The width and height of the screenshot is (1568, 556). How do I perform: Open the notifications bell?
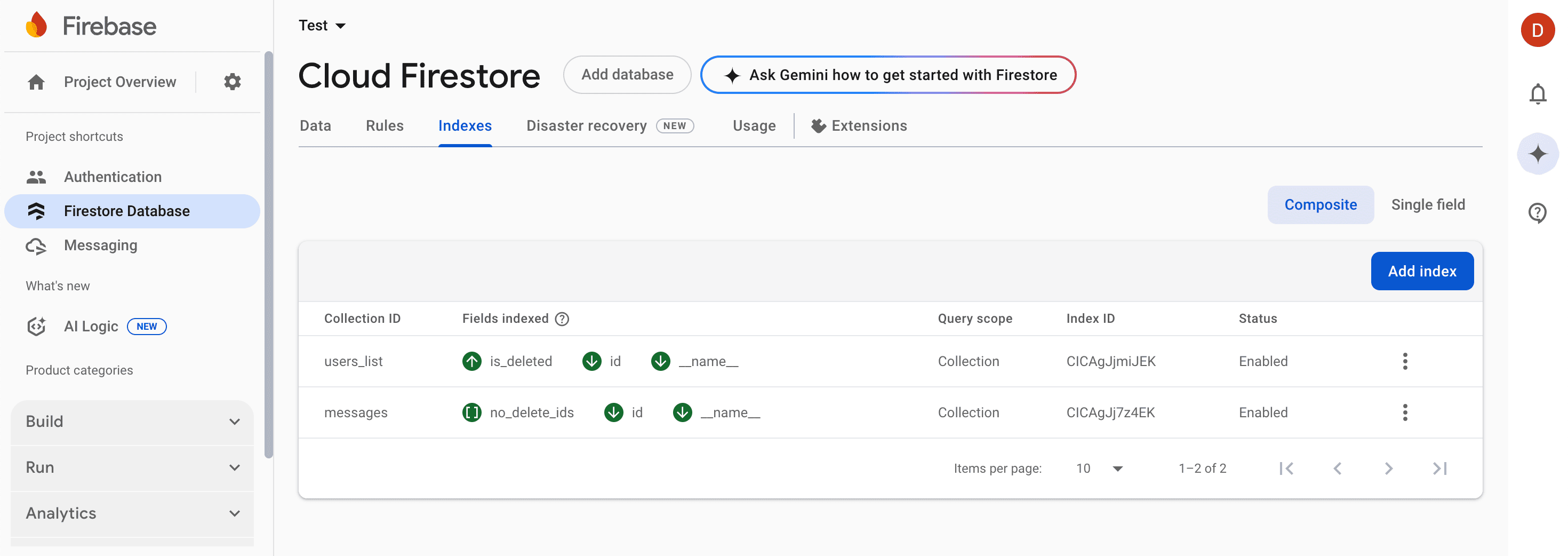[x=1538, y=94]
